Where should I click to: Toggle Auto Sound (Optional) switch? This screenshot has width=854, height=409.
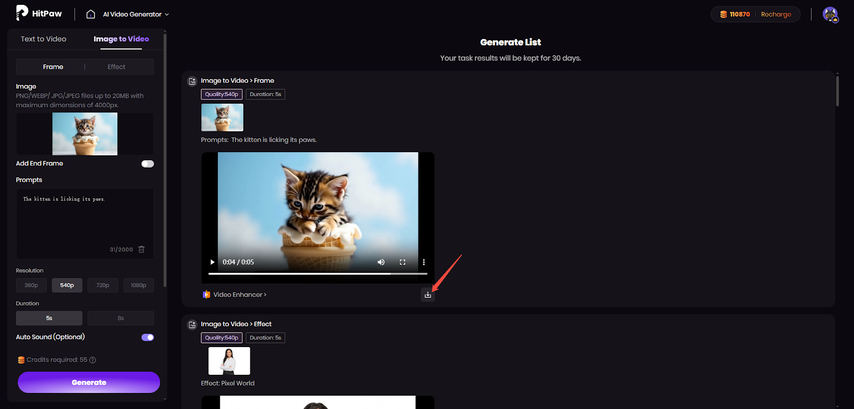pyautogui.click(x=148, y=337)
